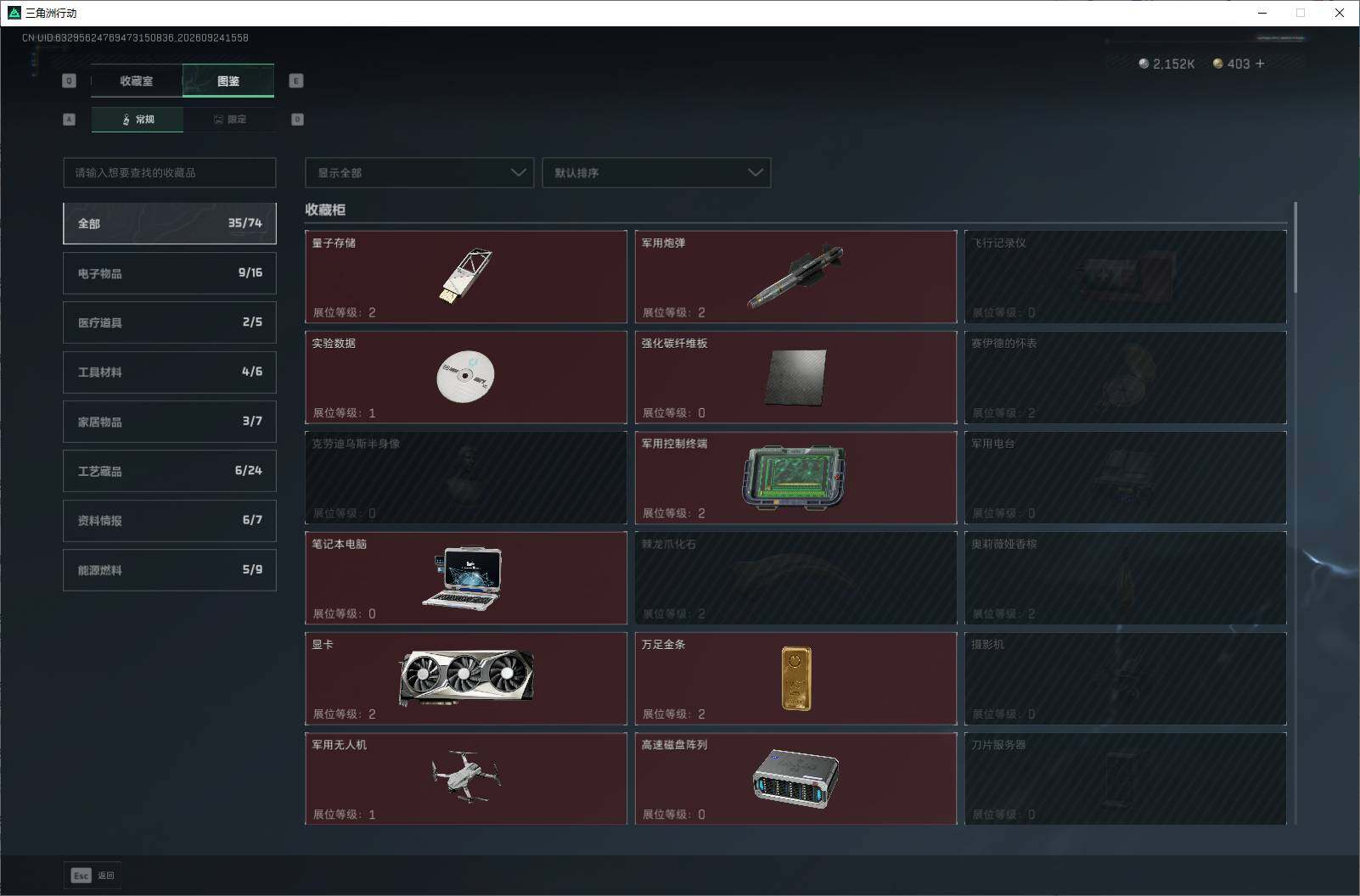
Task: Click the Q key hint icon
Action: pyautogui.click(x=70, y=81)
